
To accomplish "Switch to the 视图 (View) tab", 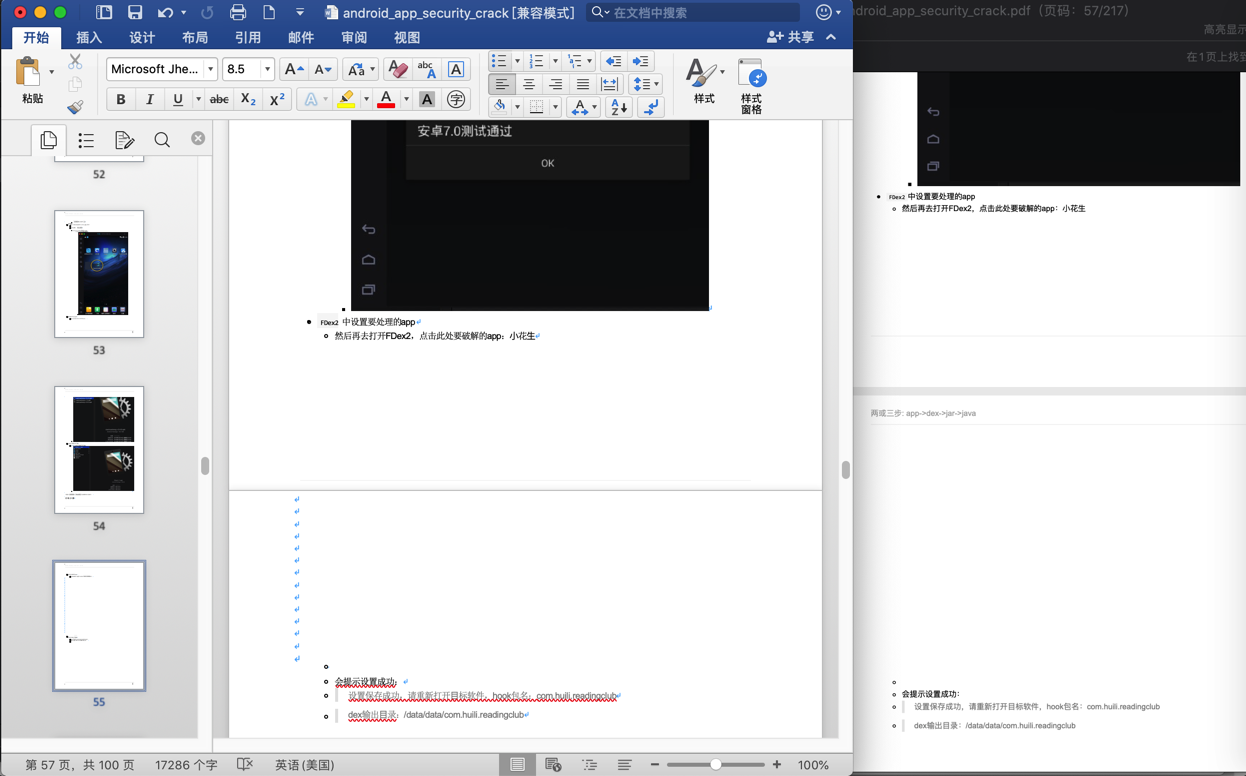I will point(407,37).
